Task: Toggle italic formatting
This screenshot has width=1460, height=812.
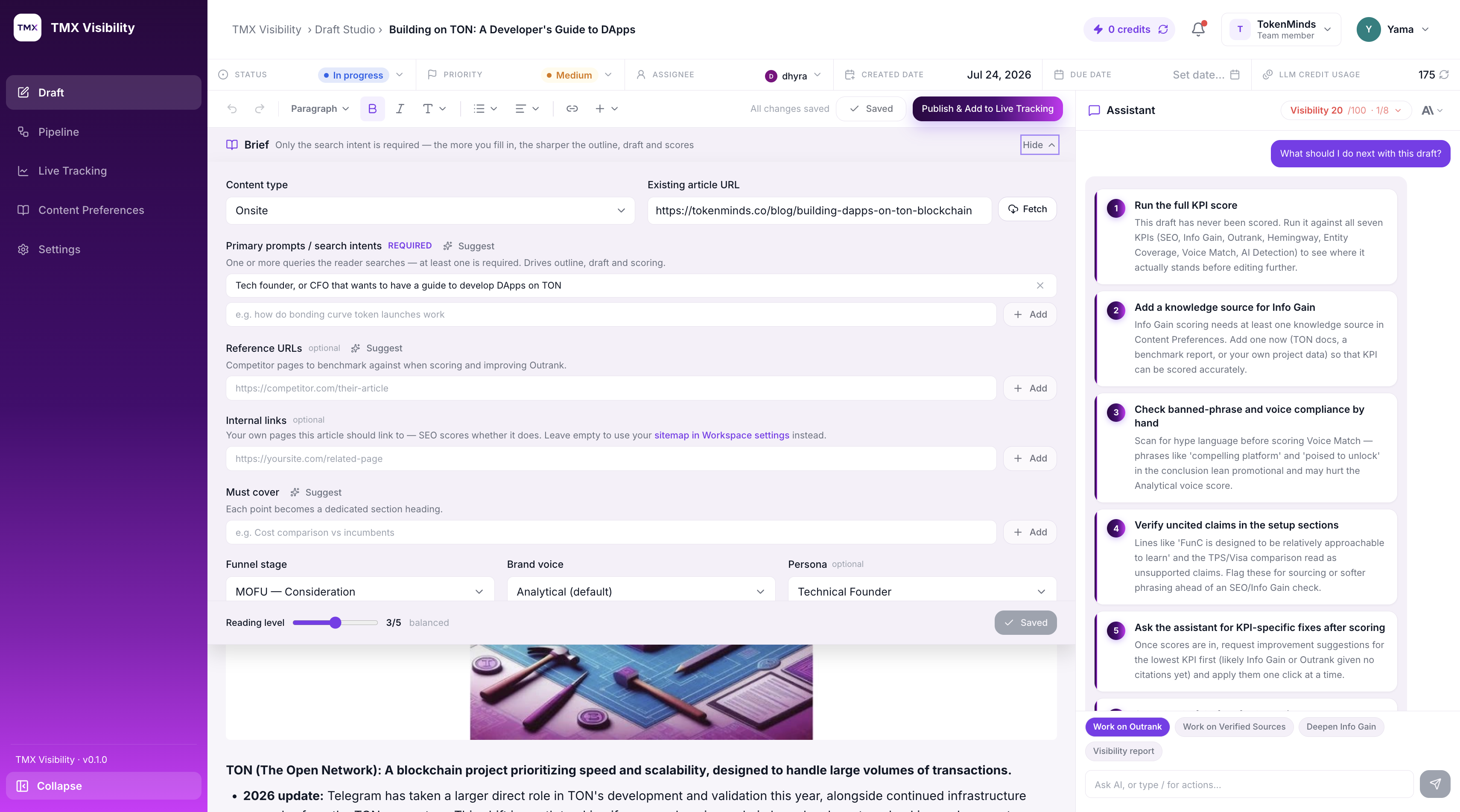Action: [400, 109]
